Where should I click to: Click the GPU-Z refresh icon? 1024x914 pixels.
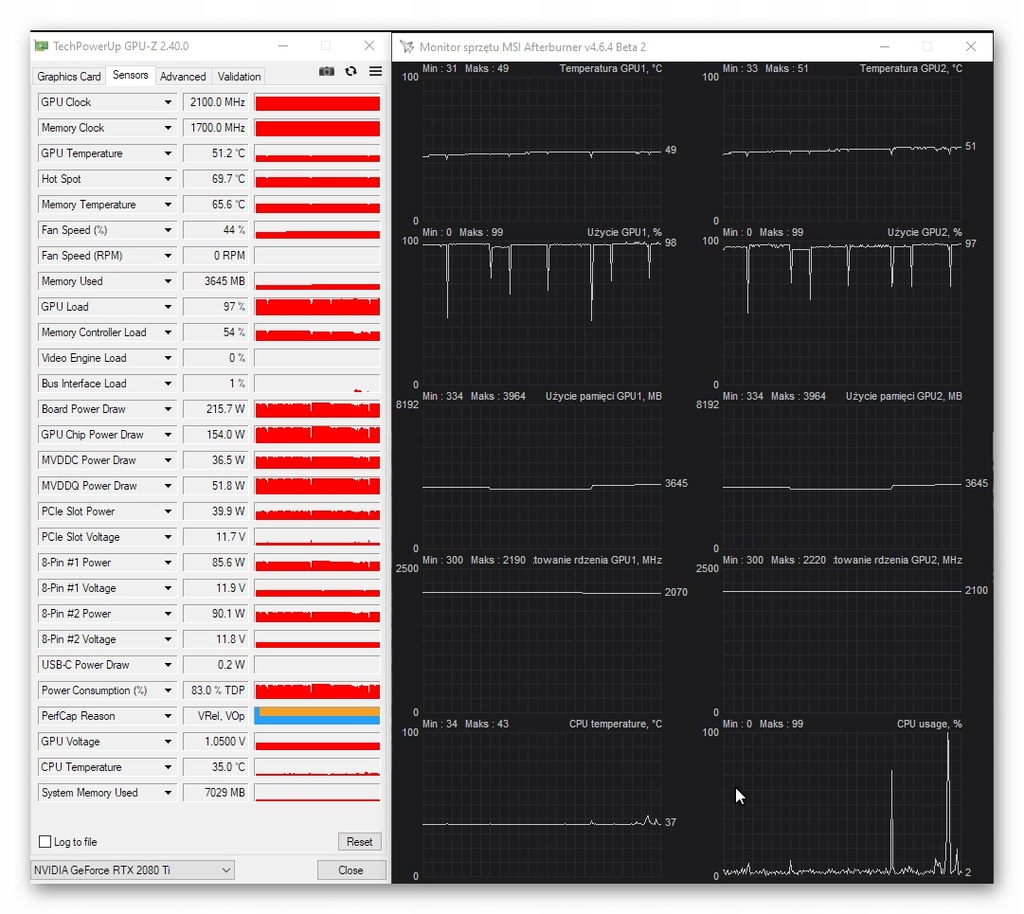pos(351,71)
